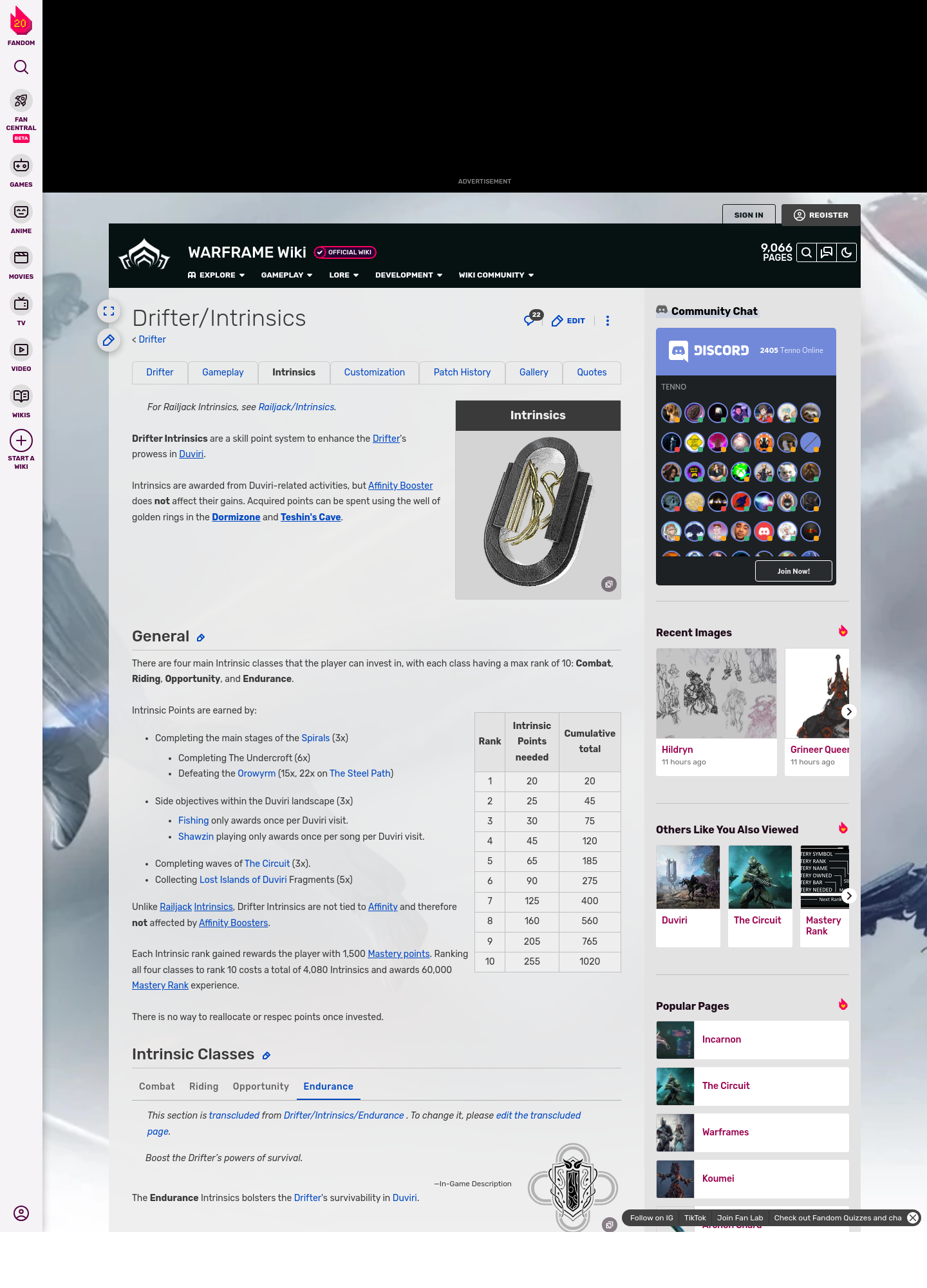The image size is (927, 1288).
Task: Expand the Lore menu
Action: point(344,275)
